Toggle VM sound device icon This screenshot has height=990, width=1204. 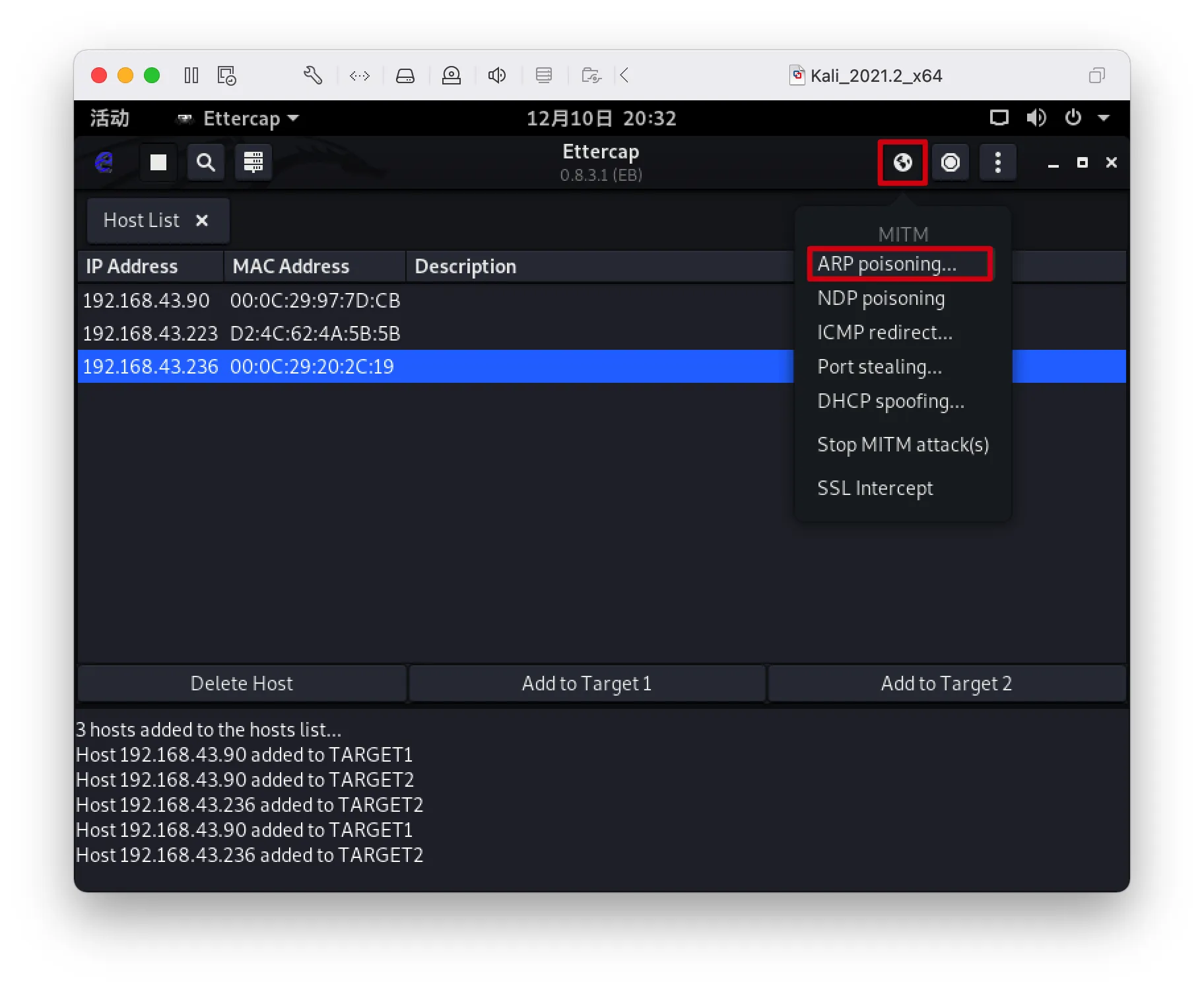tap(497, 75)
